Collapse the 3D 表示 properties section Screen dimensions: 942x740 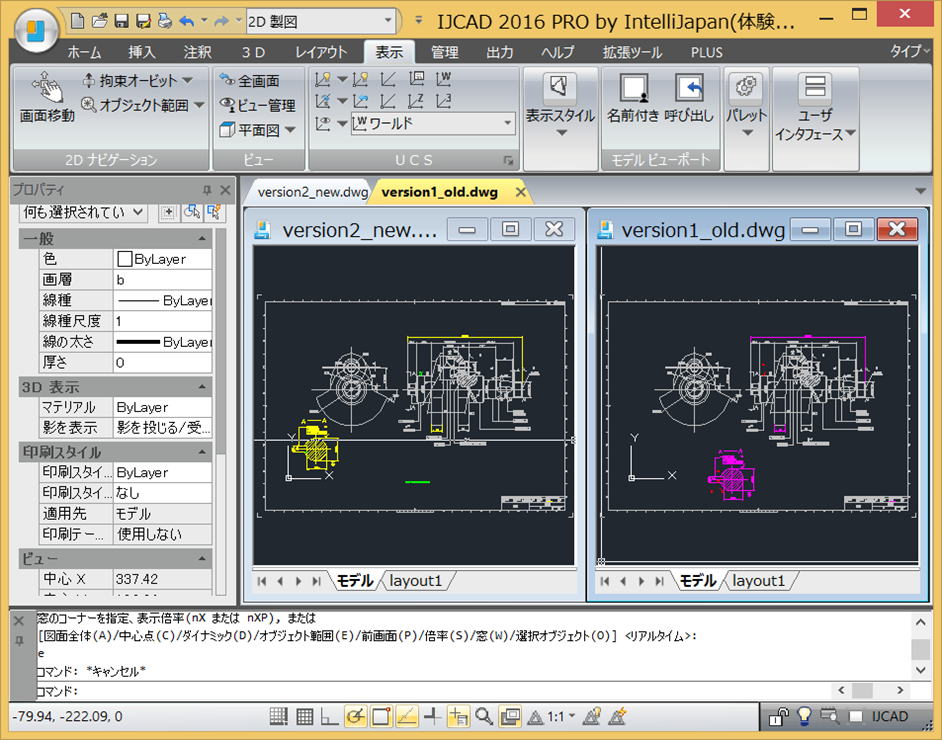[202, 387]
